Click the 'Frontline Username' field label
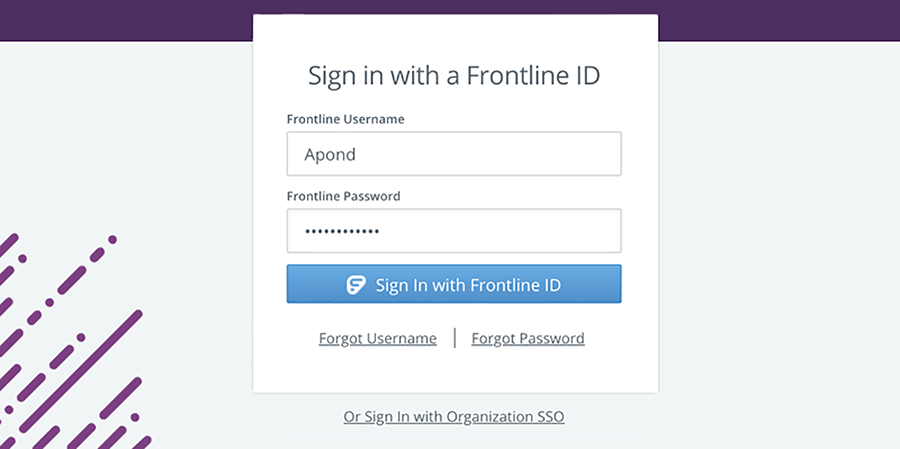 coord(346,119)
